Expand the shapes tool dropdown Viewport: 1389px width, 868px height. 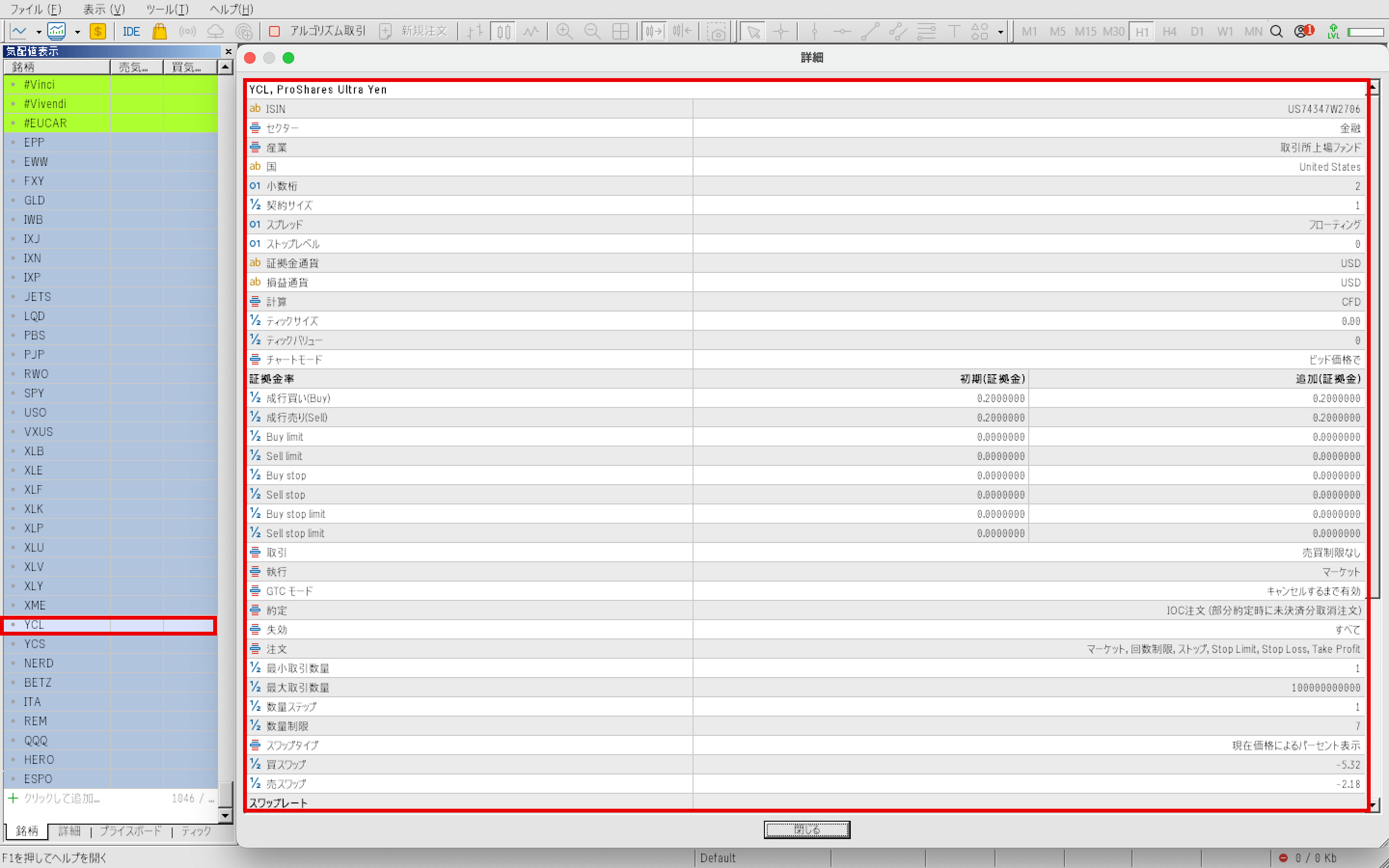(1001, 33)
